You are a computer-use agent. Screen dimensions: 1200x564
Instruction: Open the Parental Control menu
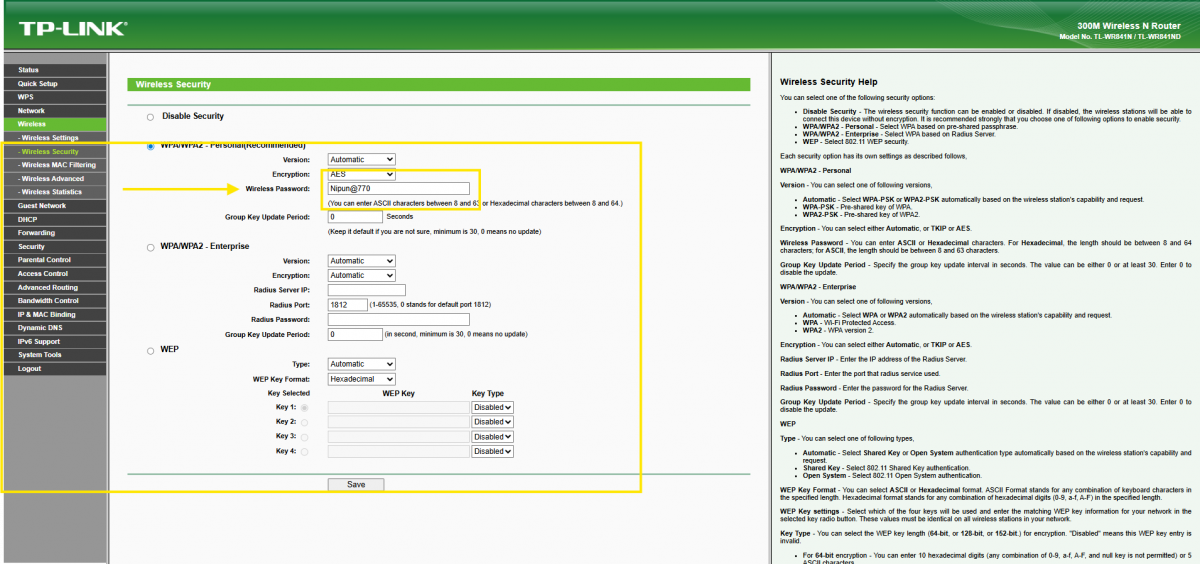coord(53,260)
